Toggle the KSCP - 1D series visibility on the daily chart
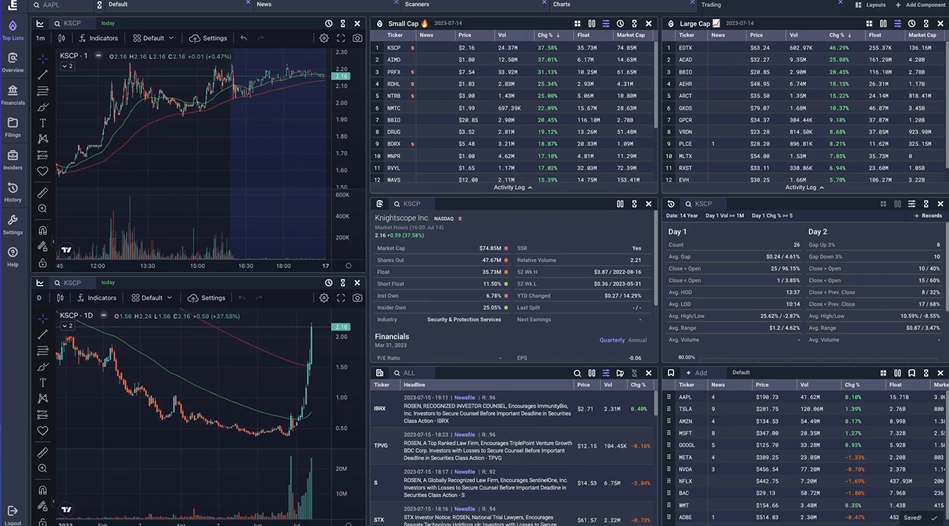The width and height of the screenshot is (949, 526). pos(103,315)
